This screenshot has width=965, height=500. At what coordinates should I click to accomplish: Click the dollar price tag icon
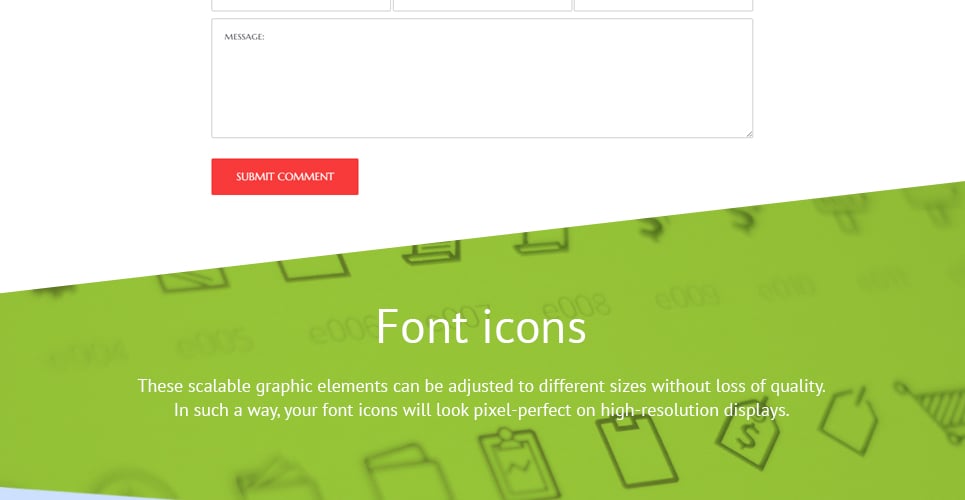747,433
